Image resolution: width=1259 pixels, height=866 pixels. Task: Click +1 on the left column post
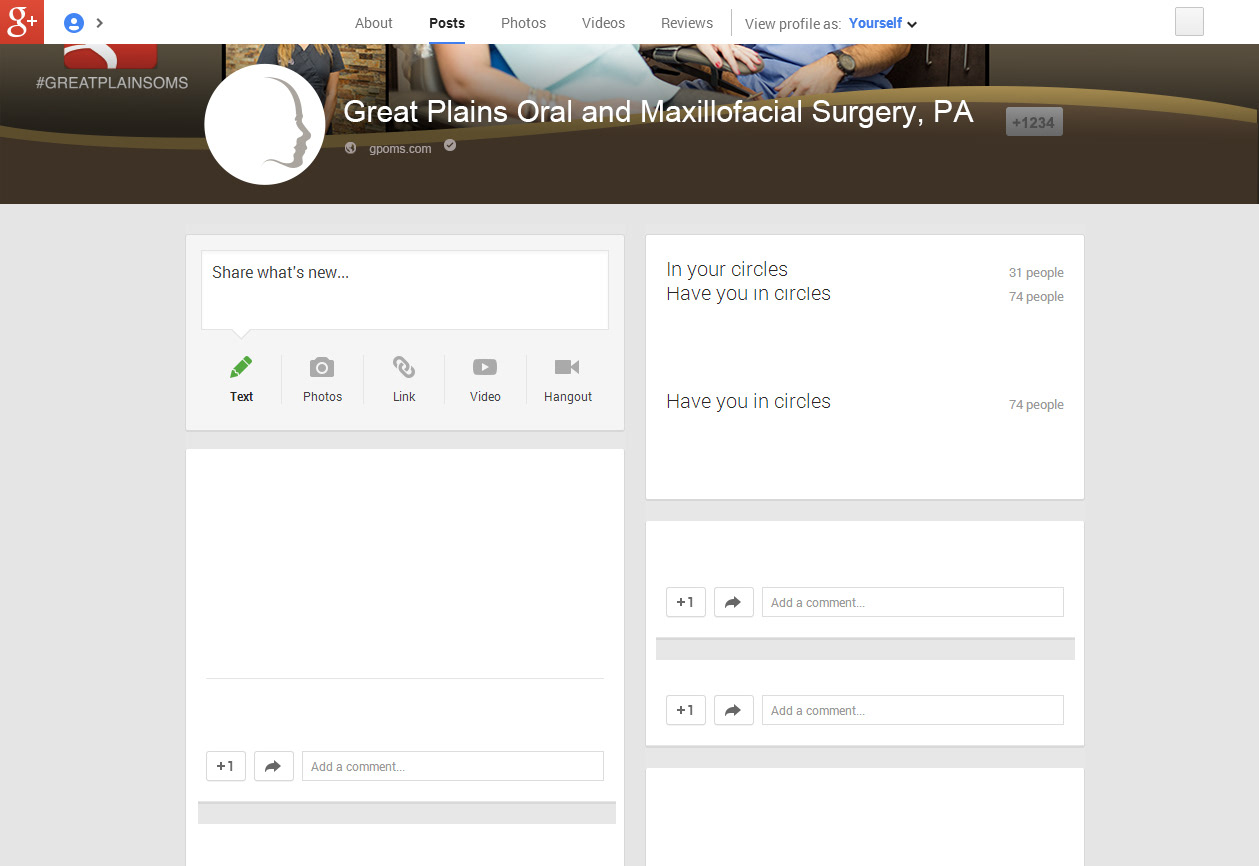point(226,766)
